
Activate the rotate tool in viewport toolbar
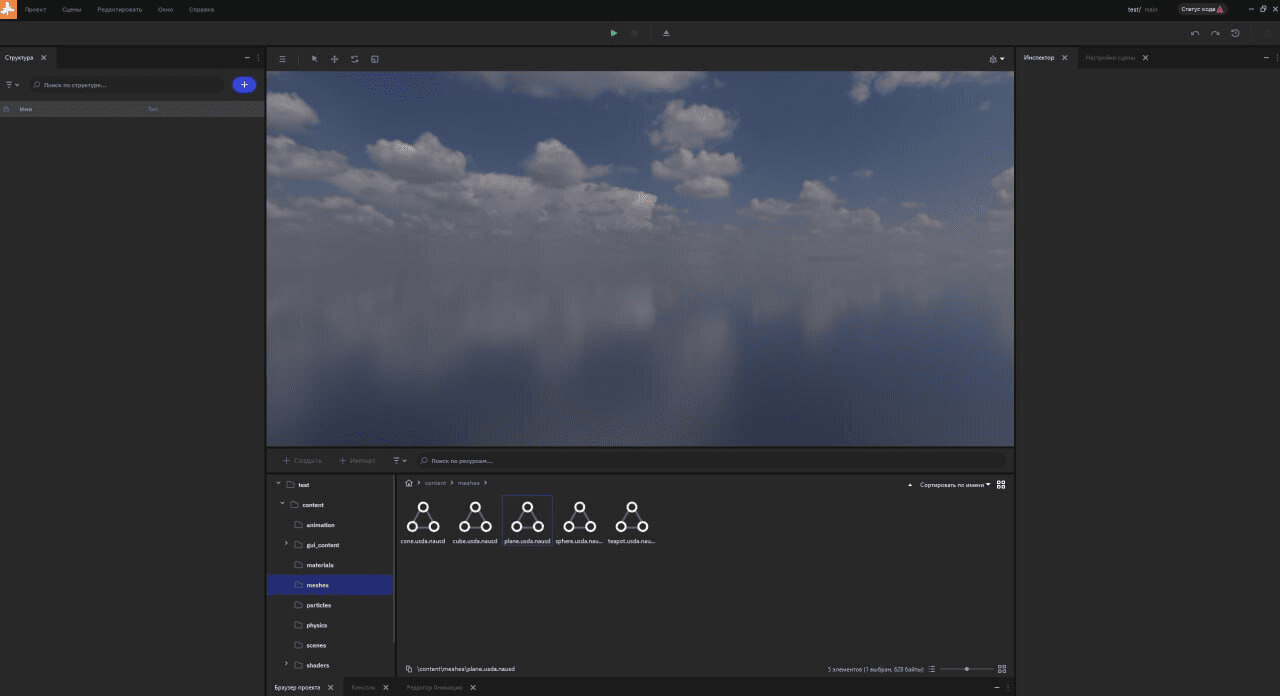(x=354, y=59)
